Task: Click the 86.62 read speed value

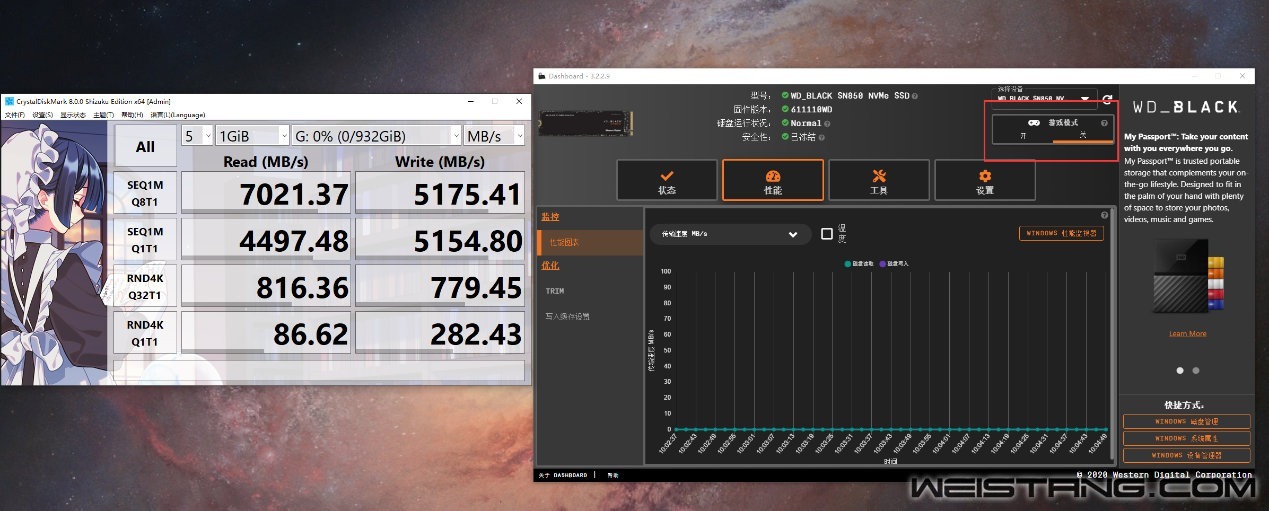Action: [x=265, y=332]
